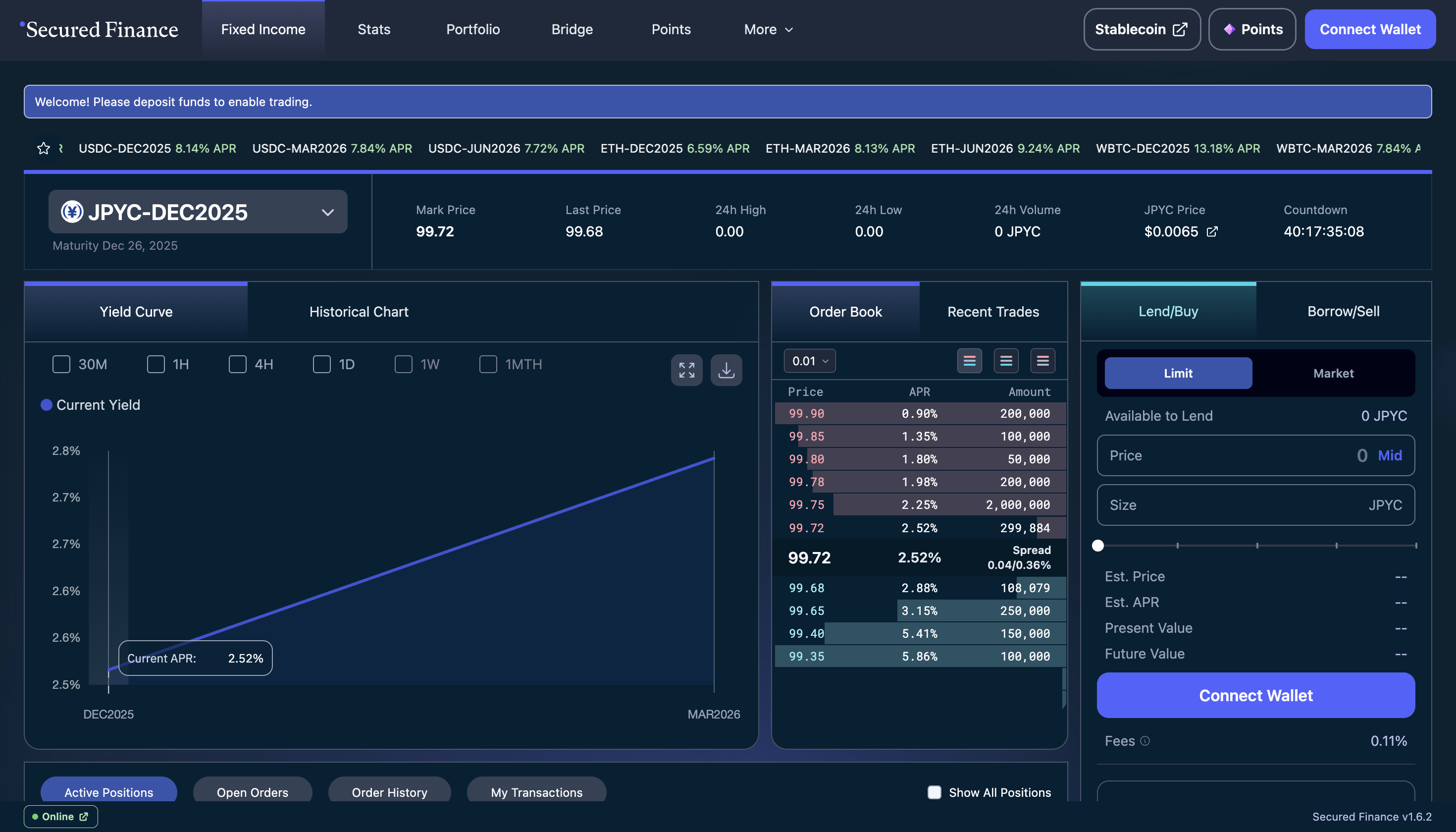Click the favorites star icon in ticker
The width and height of the screenshot is (1456, 832).
pyautogui.click(x=44, y=149)
